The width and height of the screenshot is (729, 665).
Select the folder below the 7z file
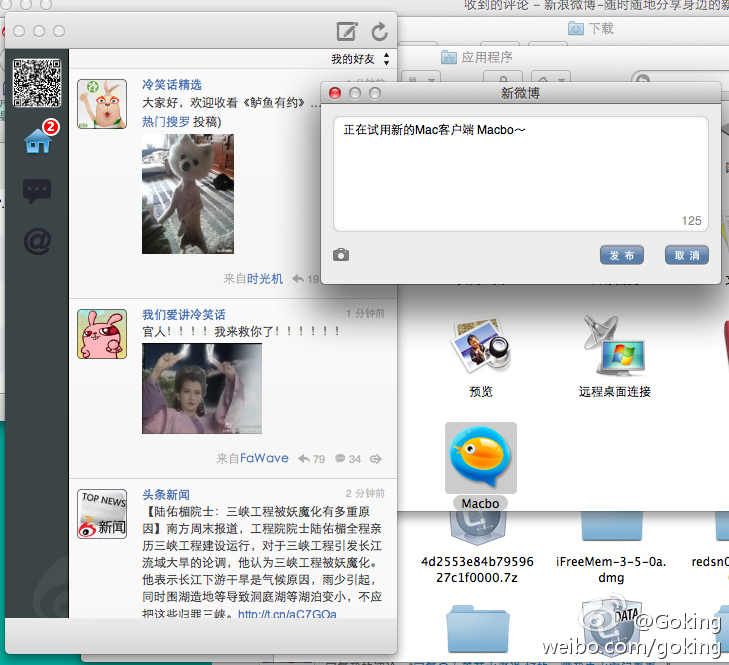(478, 629)
